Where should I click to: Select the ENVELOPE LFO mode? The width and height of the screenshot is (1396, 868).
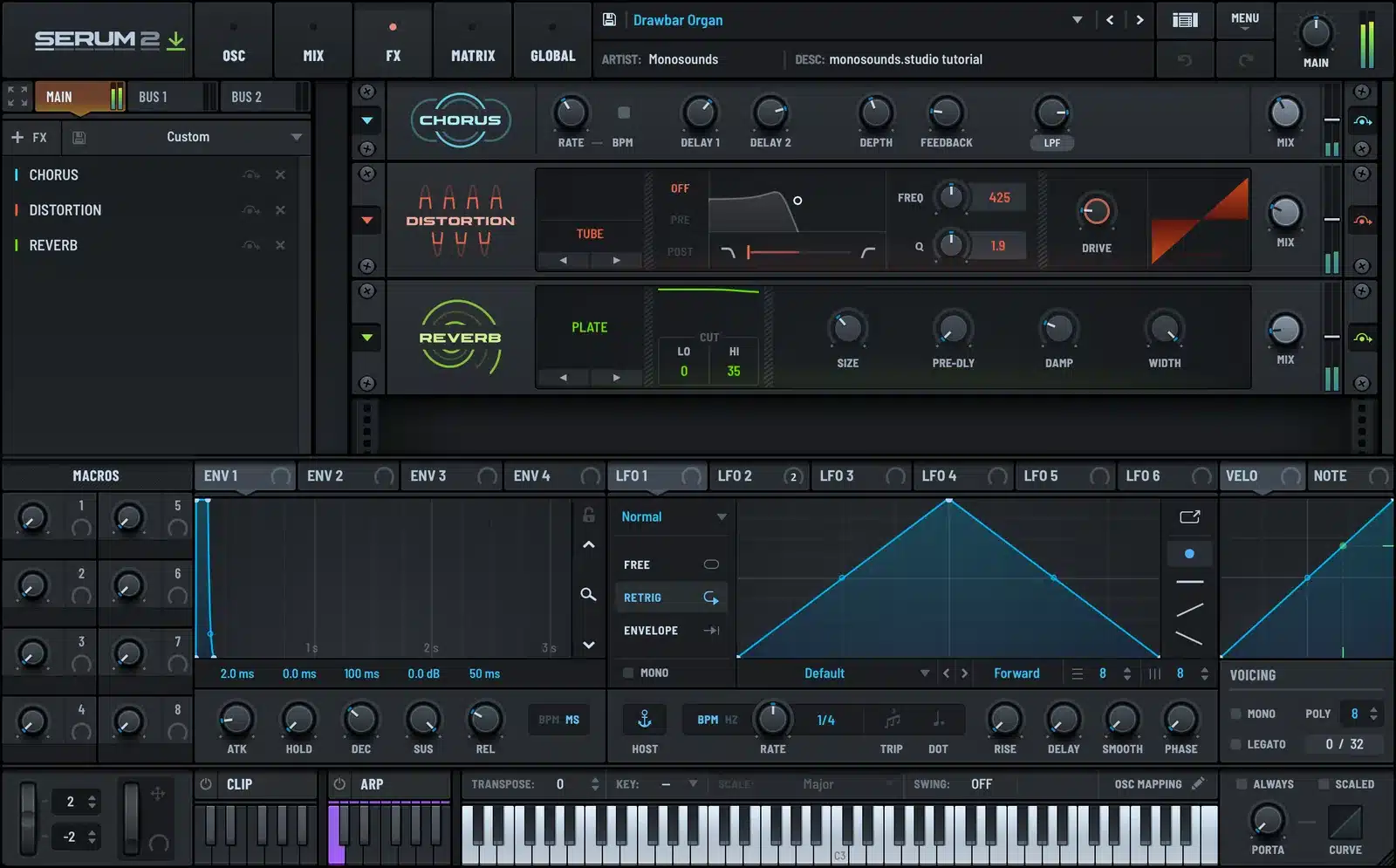pyautogui.click(x=671, y=631)
